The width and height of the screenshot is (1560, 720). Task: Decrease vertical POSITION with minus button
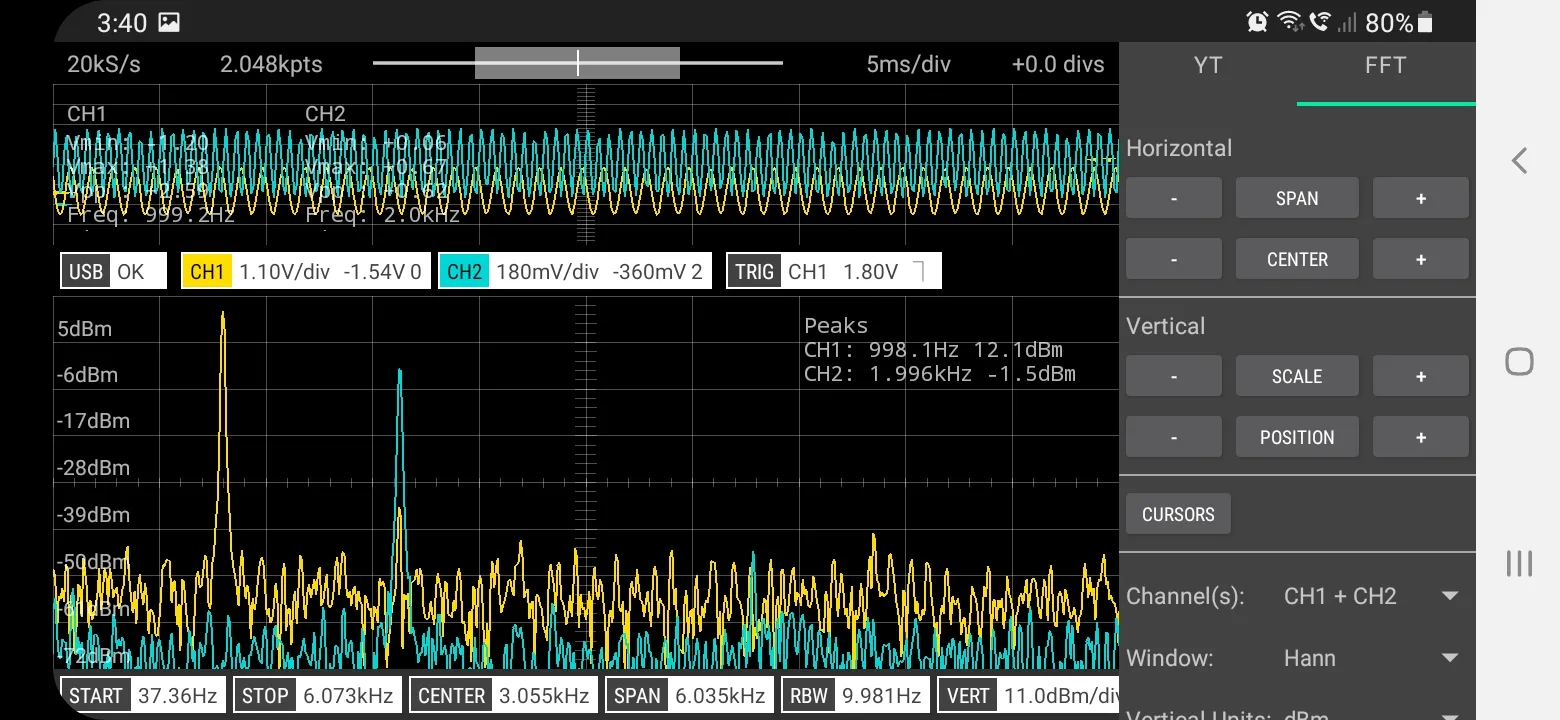(1174, 437)
